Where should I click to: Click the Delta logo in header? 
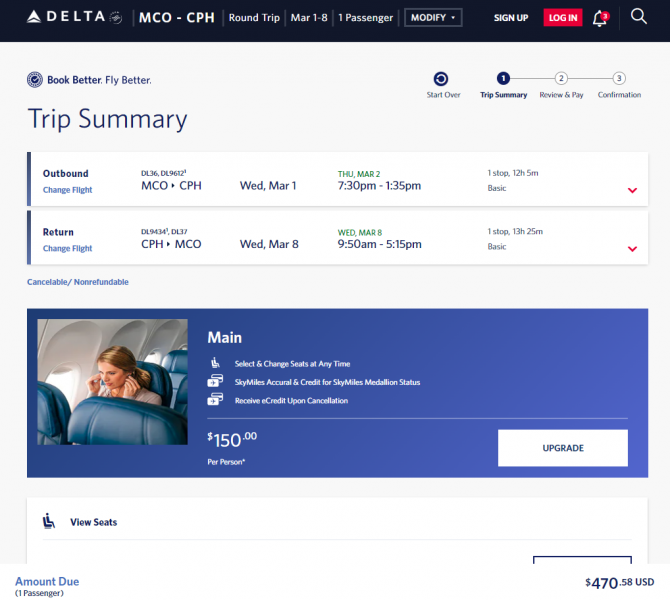74,17
